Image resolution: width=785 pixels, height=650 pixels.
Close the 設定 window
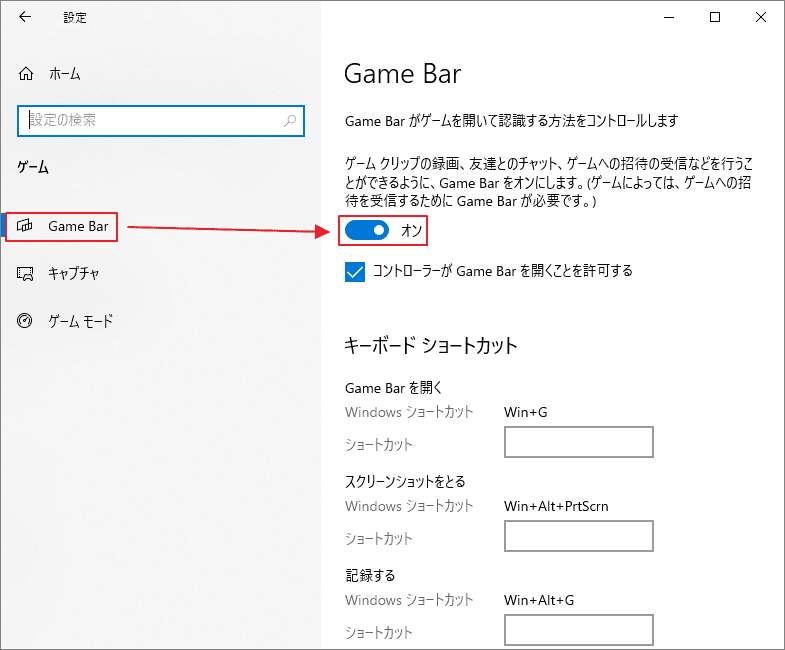(761, 17)
